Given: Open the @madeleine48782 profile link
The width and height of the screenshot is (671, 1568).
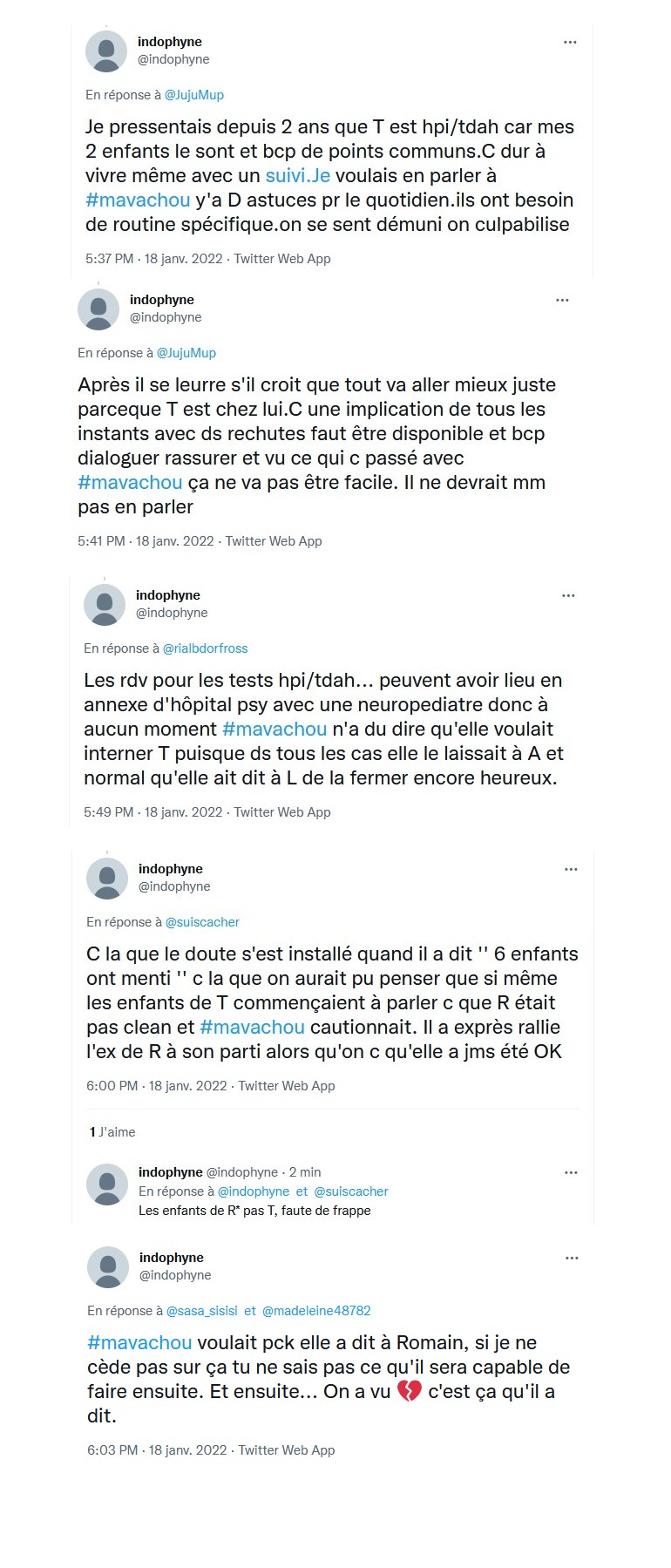Looking at the screenshot, I should click(316, 1311).
